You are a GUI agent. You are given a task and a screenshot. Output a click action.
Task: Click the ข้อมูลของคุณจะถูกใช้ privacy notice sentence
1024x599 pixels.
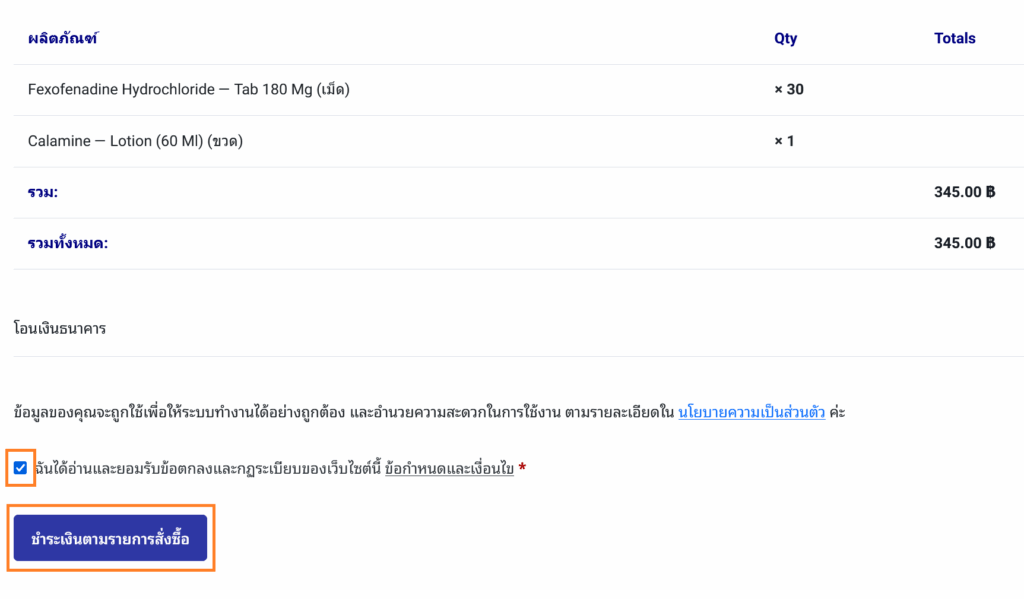[340, 412]
